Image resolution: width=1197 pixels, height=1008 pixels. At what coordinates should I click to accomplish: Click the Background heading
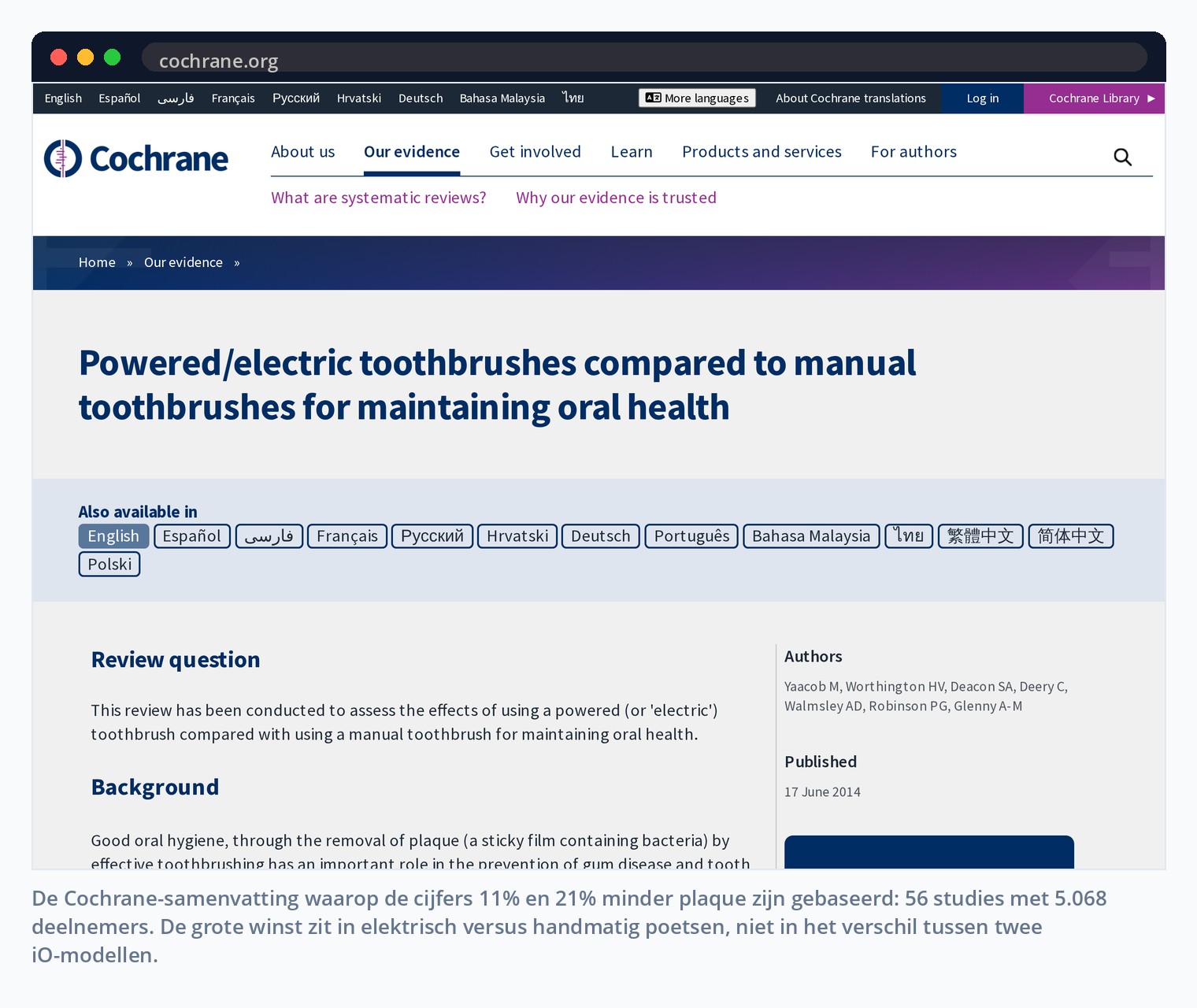(x=155, y=787)
